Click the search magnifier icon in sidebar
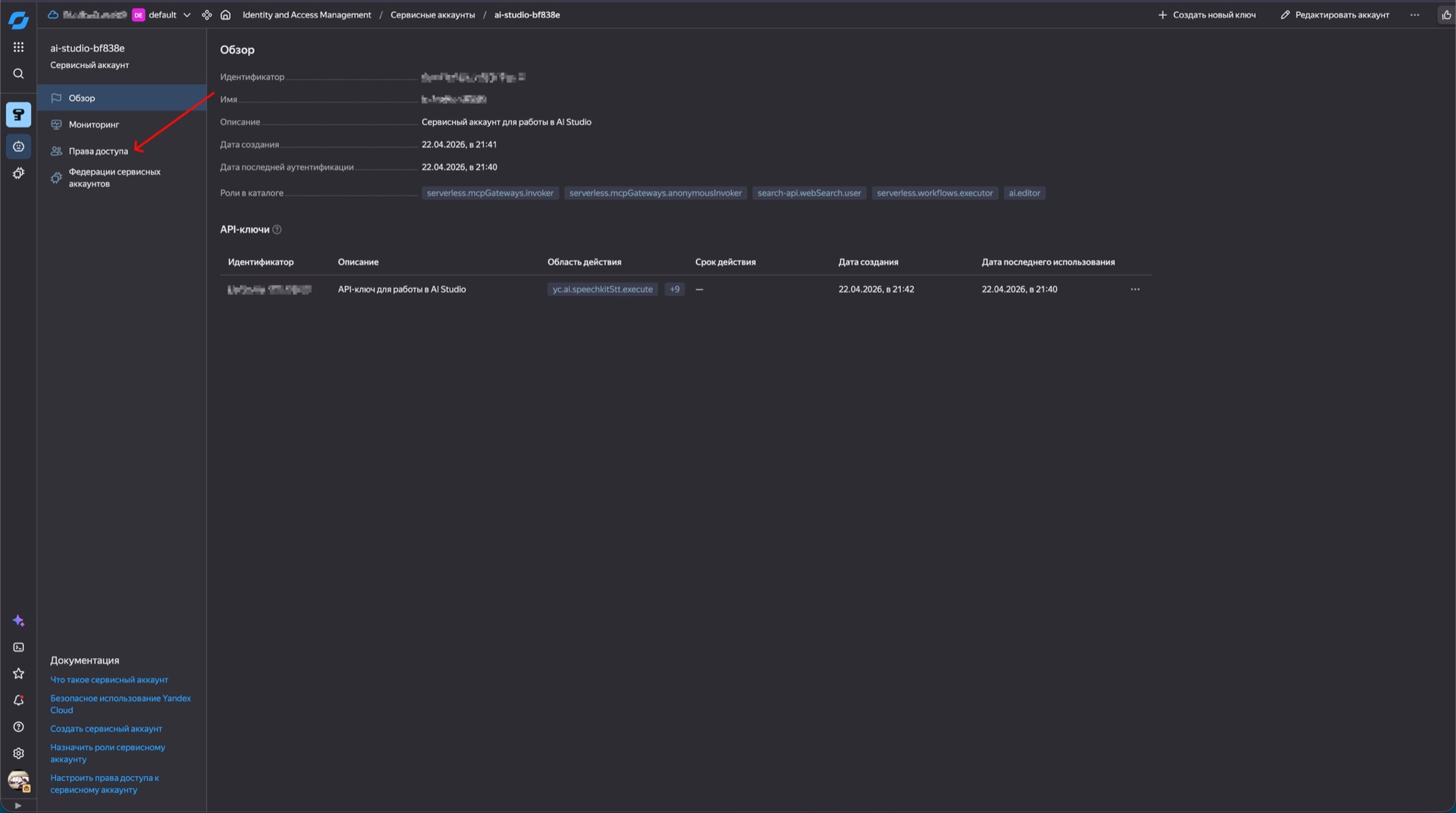This screenshot has width=1456, height=813. coord(18,74)
